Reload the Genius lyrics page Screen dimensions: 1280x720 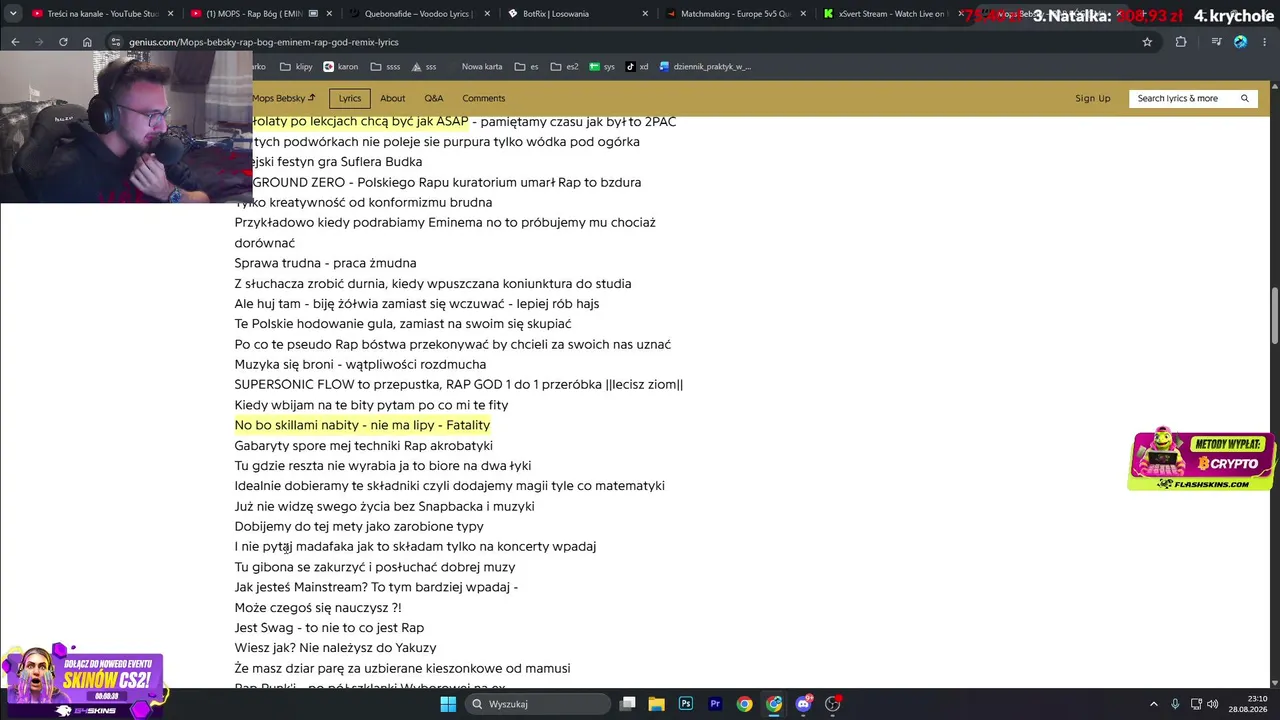tap(63, 42)
